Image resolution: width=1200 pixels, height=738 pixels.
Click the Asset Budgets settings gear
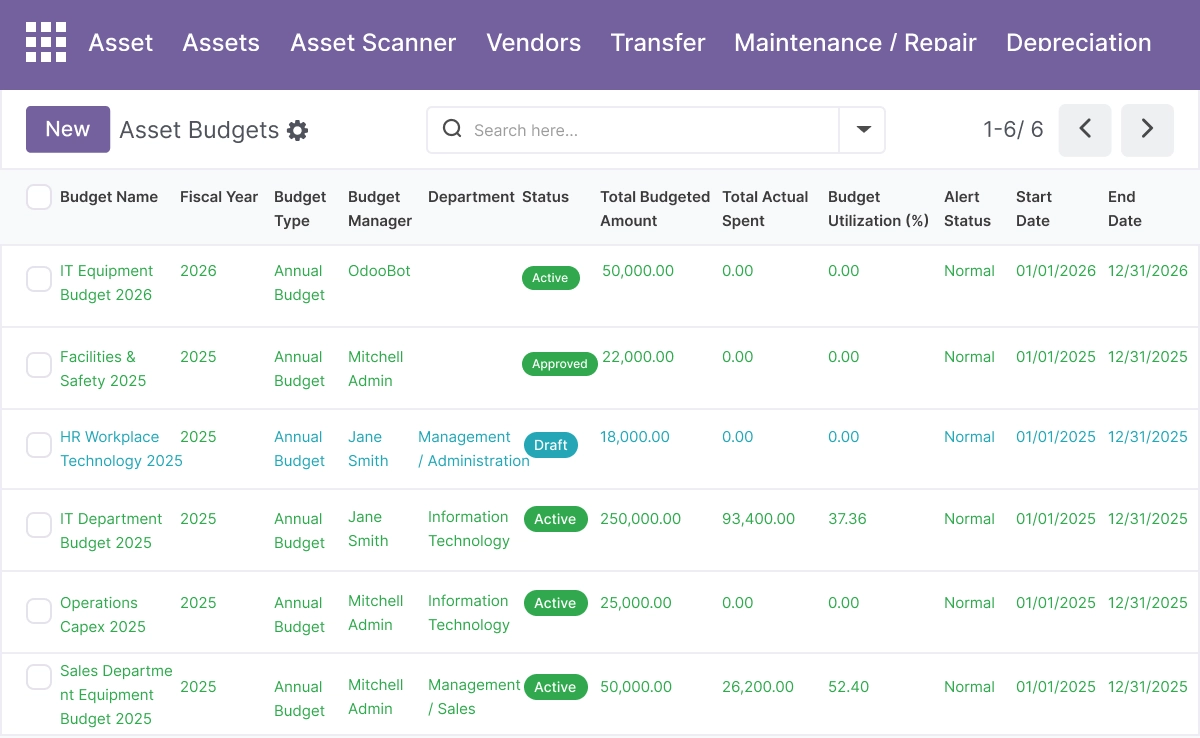point(297,131)
